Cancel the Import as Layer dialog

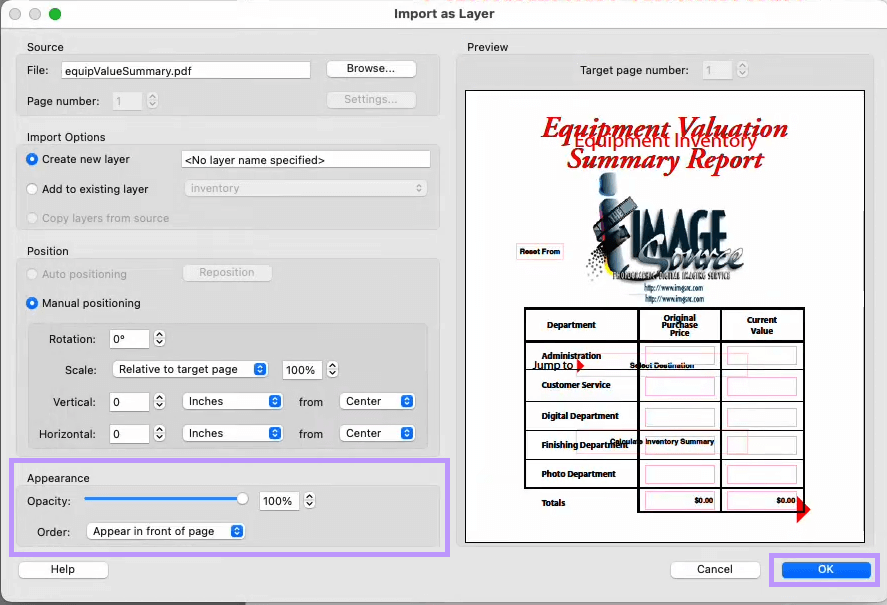(715, 569)
